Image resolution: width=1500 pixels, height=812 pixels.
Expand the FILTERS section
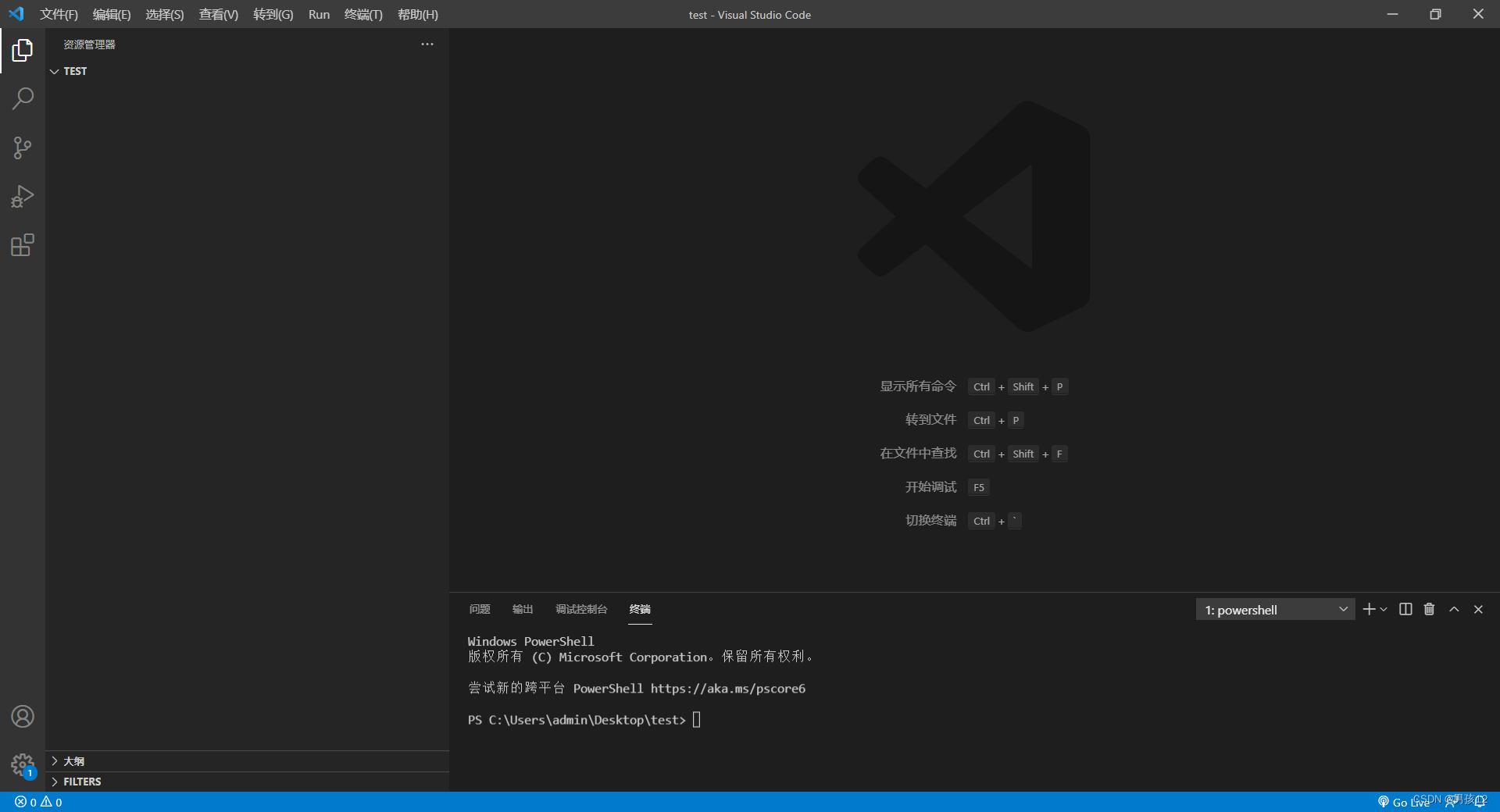pos(247,782)
